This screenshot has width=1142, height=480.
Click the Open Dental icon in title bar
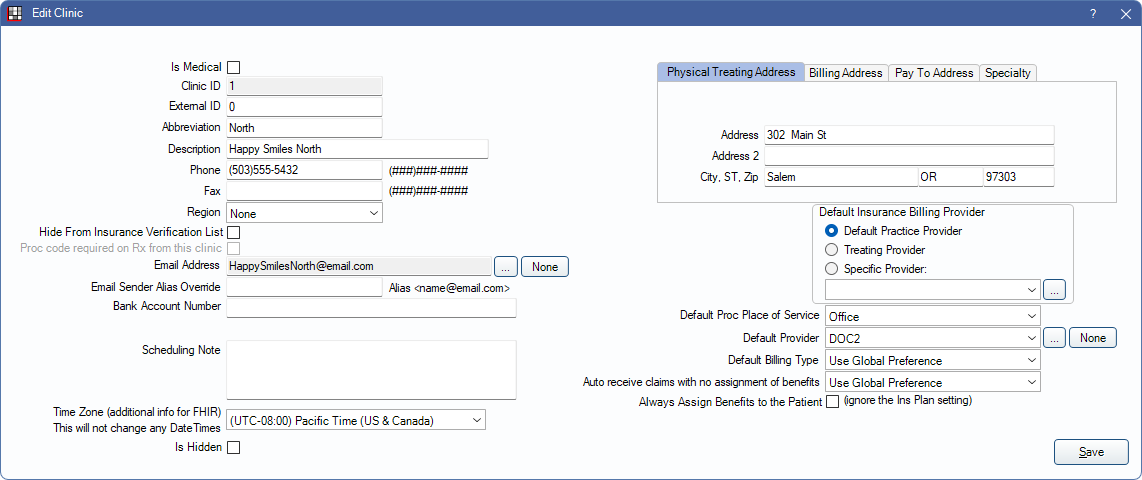pos(15,13)
